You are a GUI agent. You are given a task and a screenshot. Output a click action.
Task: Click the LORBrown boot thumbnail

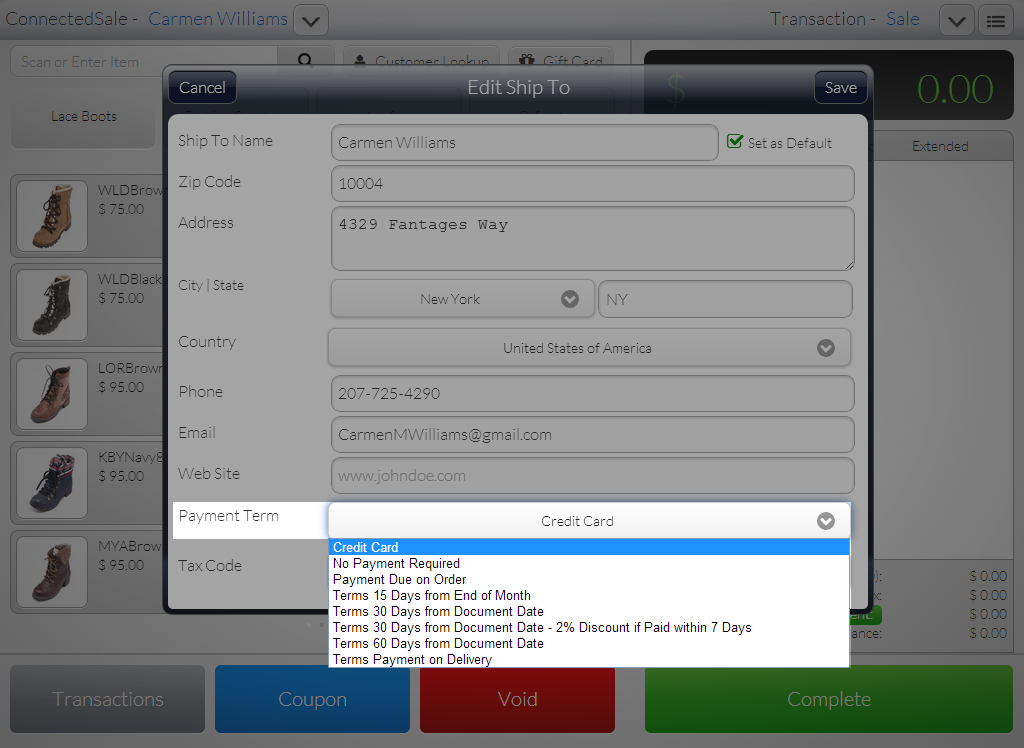tap(52, 393)
